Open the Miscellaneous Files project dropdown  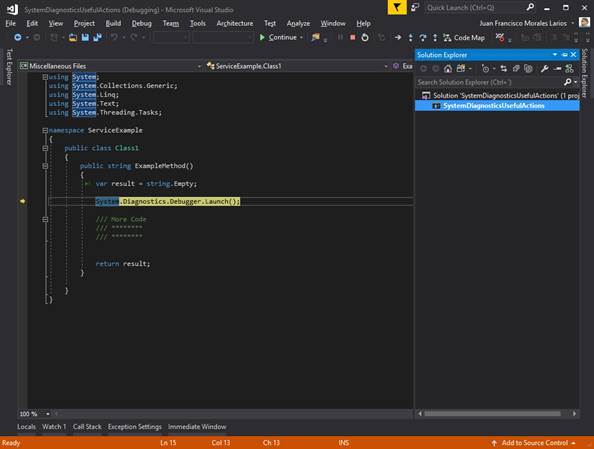click(110, 66)
